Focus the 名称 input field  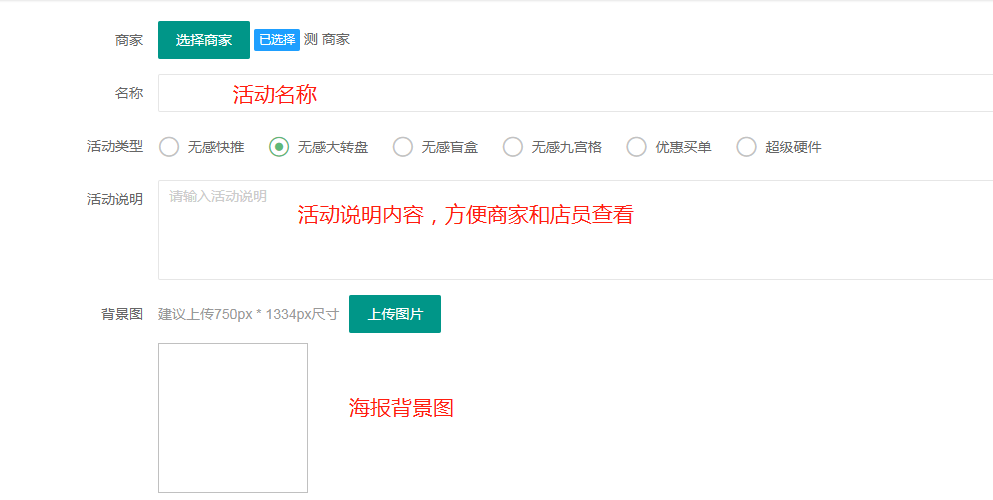tap(575, 94)
